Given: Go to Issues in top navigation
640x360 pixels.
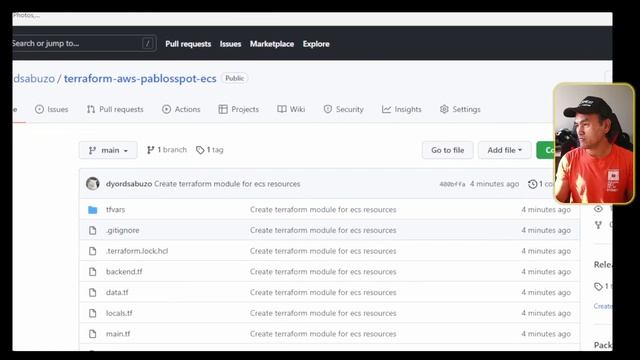Looking at the screenshot, I should (230, 44).
